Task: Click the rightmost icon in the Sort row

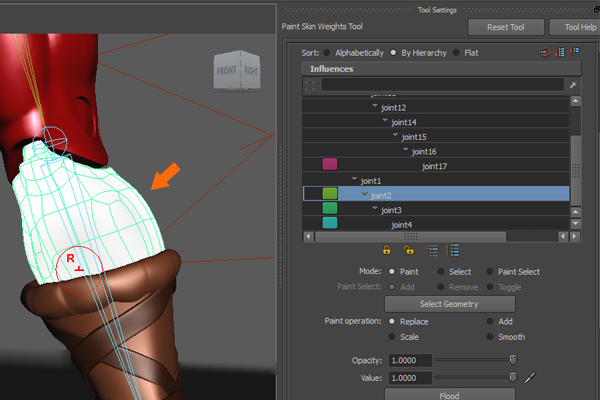Action: click(x=575, y=52)
